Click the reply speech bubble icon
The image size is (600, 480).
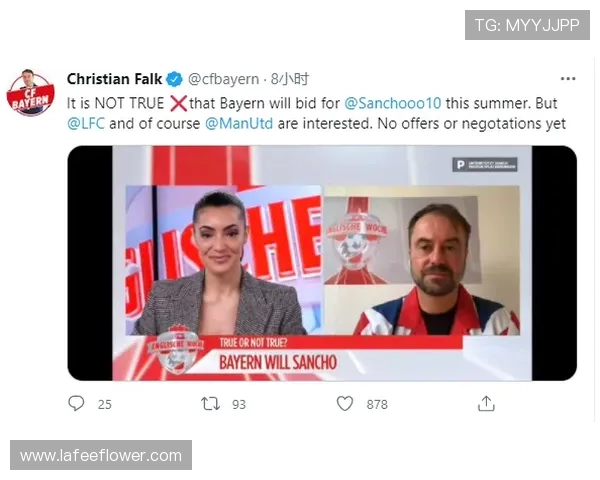tap(76, 403)
